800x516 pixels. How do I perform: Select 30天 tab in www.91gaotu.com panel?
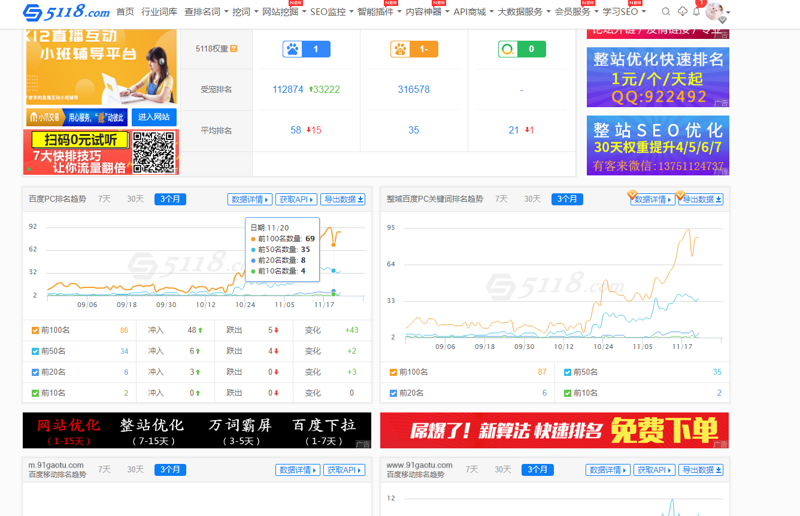[503, 469]
